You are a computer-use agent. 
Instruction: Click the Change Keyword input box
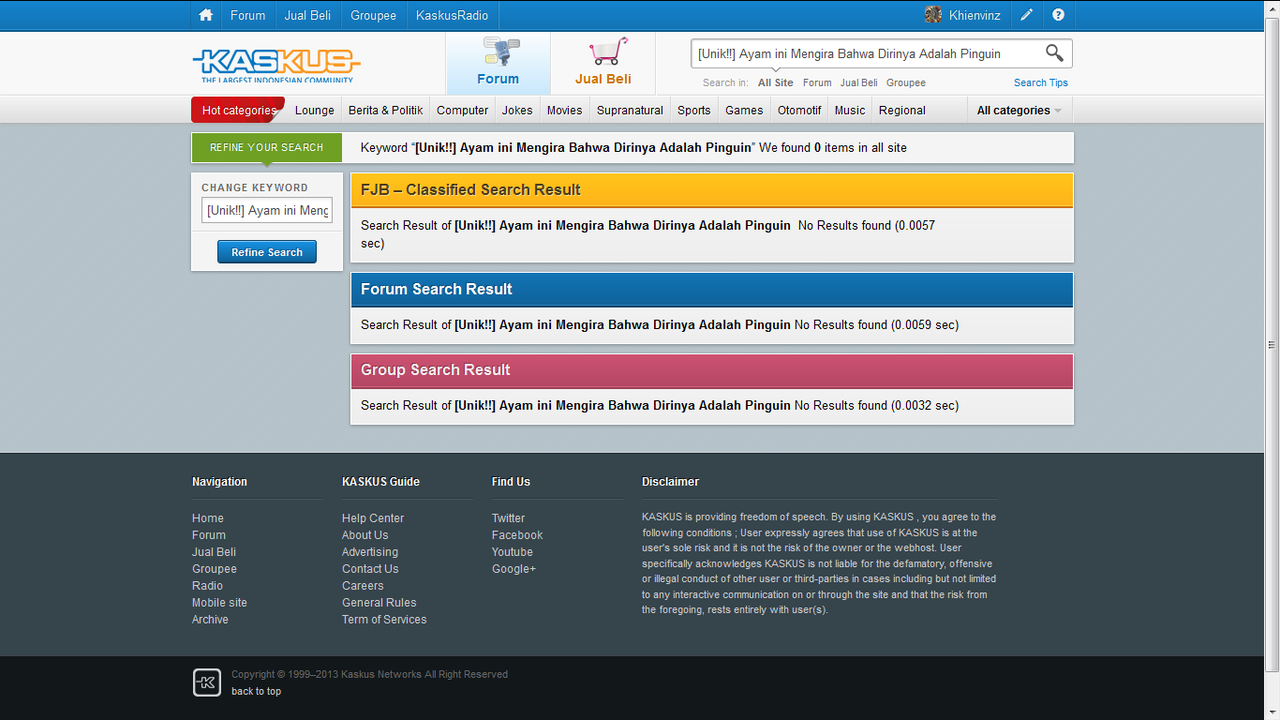(267, 210)
